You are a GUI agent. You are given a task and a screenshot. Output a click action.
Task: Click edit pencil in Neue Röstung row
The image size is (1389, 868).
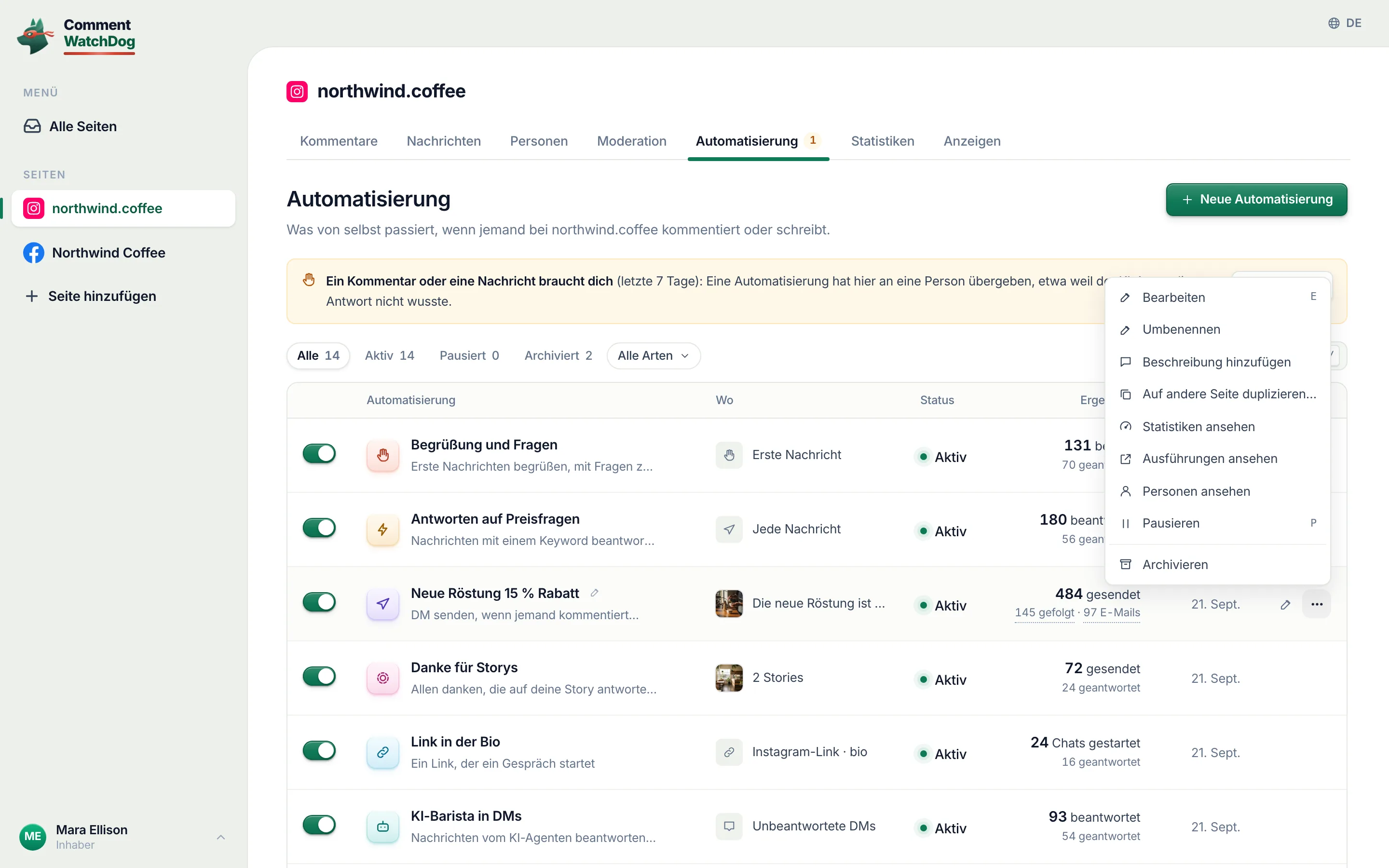point(1286,604)
